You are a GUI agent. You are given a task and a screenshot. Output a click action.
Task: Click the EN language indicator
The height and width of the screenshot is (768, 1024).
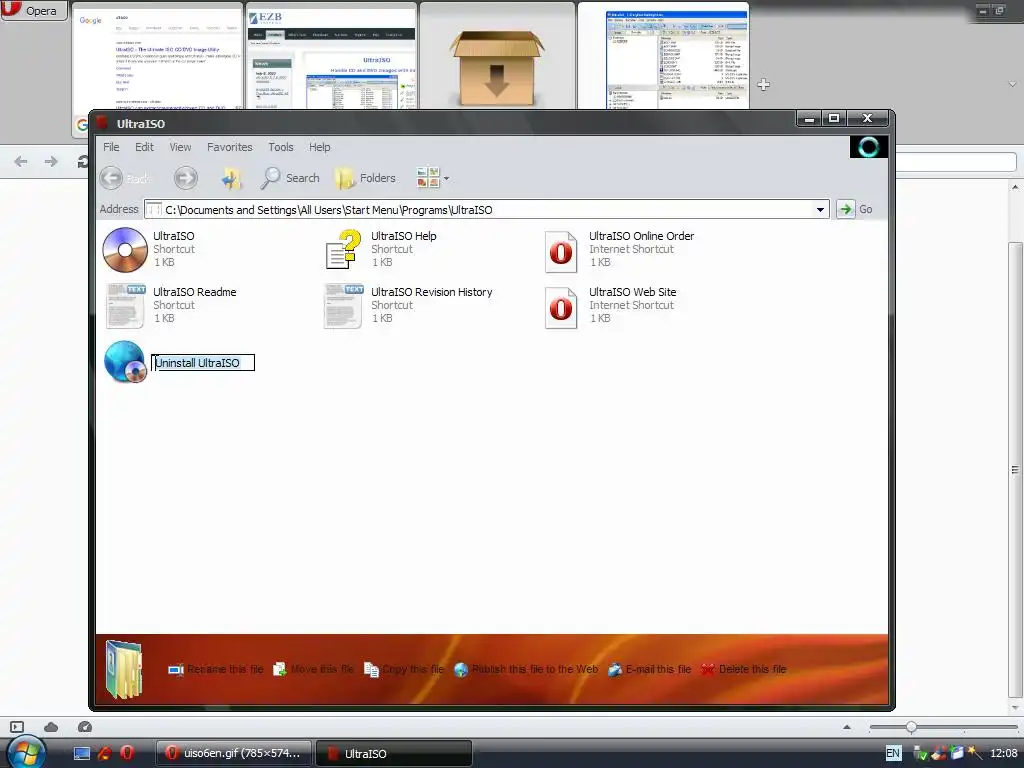893,753
